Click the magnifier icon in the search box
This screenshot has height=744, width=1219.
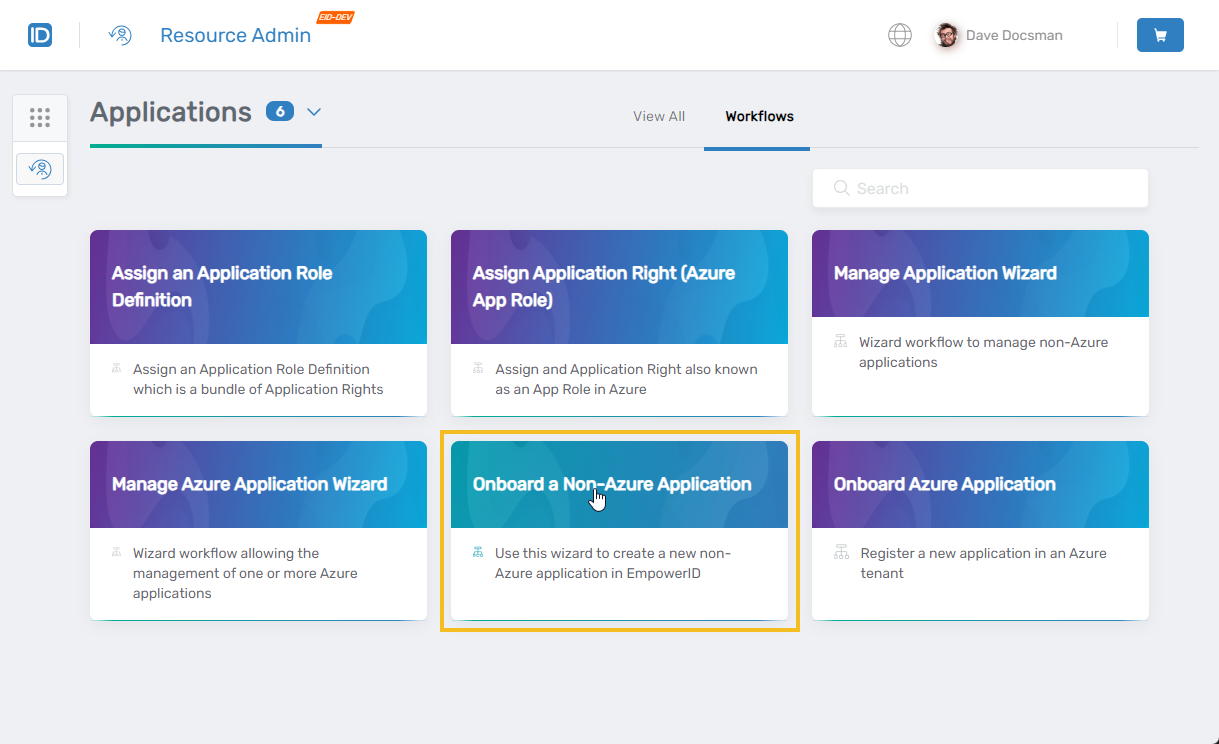point(841,188)
